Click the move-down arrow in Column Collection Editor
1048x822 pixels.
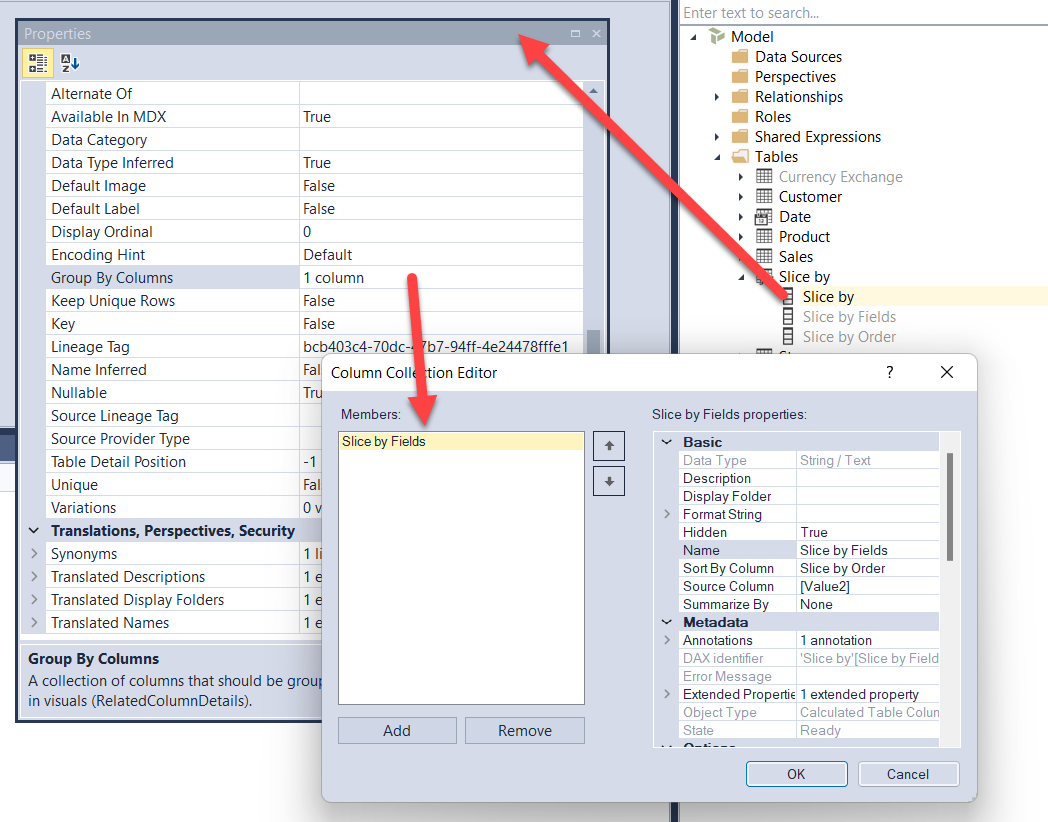[x=609, y=481]
